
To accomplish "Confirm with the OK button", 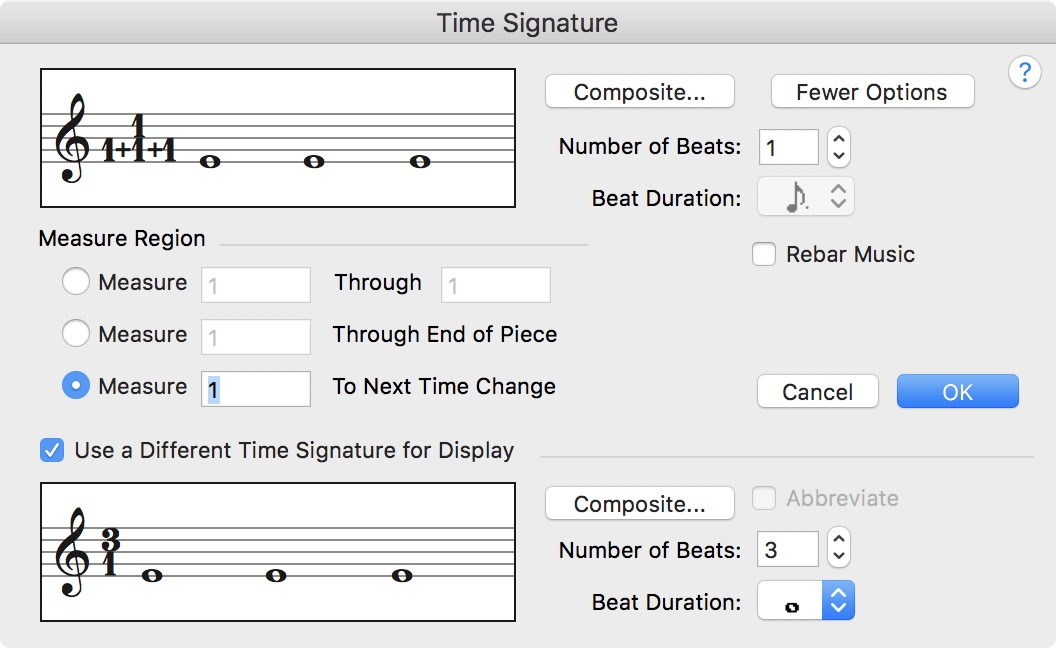I will (x=957, y=391).
